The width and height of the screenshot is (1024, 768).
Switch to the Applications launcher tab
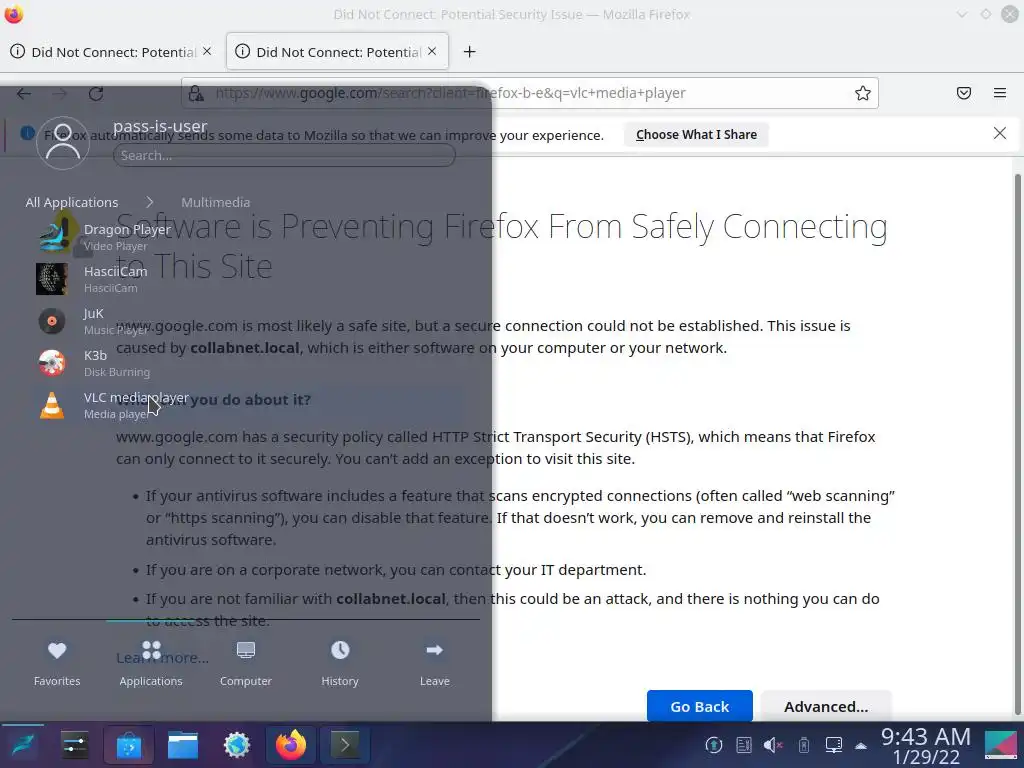(x=151, y=663)
